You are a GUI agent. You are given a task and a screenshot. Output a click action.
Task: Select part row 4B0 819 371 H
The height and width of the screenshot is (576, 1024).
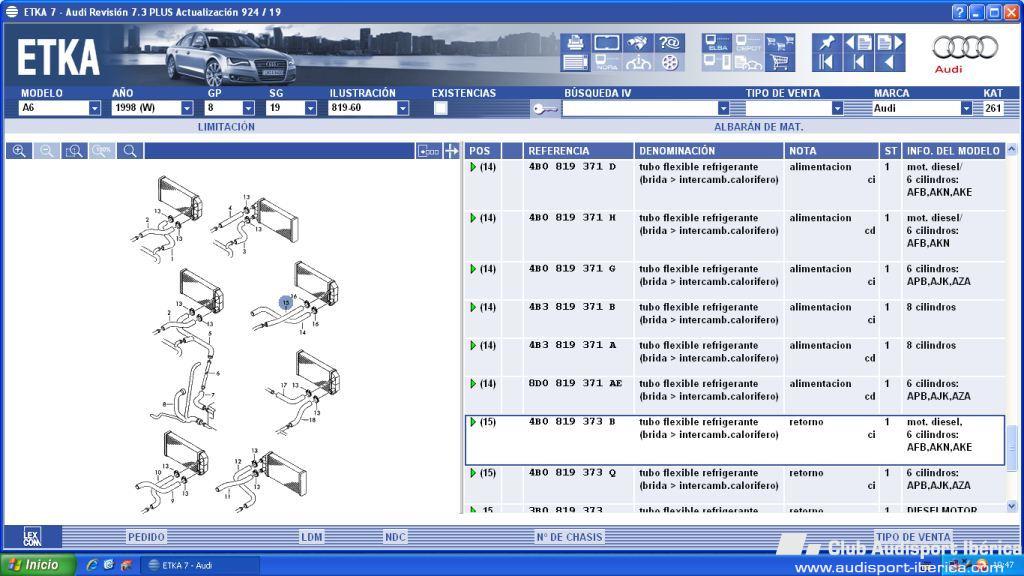[735, 236]
